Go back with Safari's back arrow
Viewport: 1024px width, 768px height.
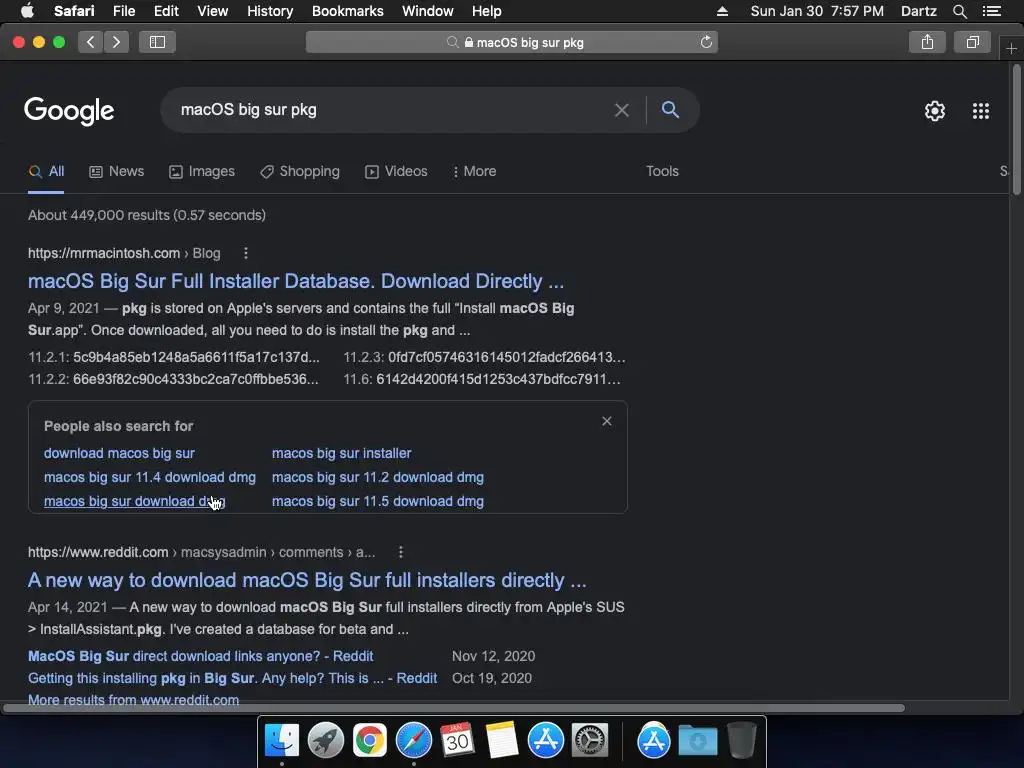point(91,42)
